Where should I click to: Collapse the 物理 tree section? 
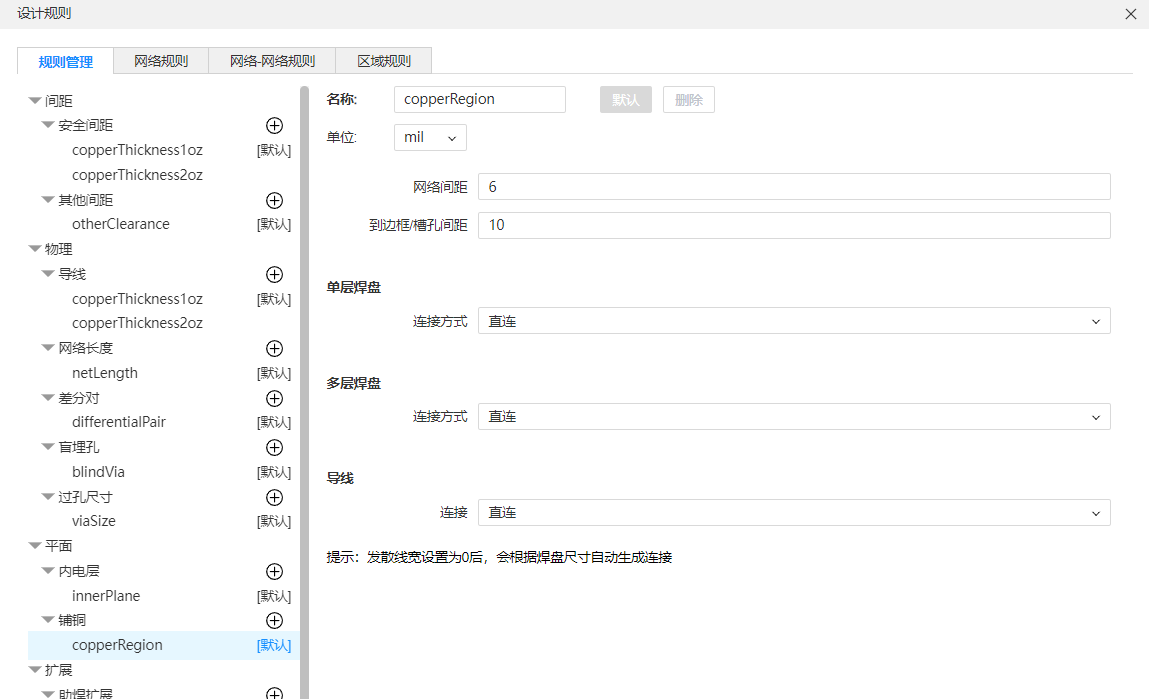tap(35, 250)
